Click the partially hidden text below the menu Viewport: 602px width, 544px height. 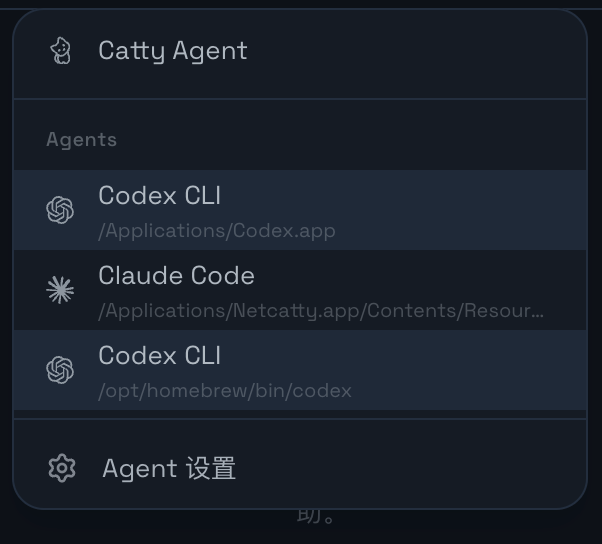tap(316, 517)
